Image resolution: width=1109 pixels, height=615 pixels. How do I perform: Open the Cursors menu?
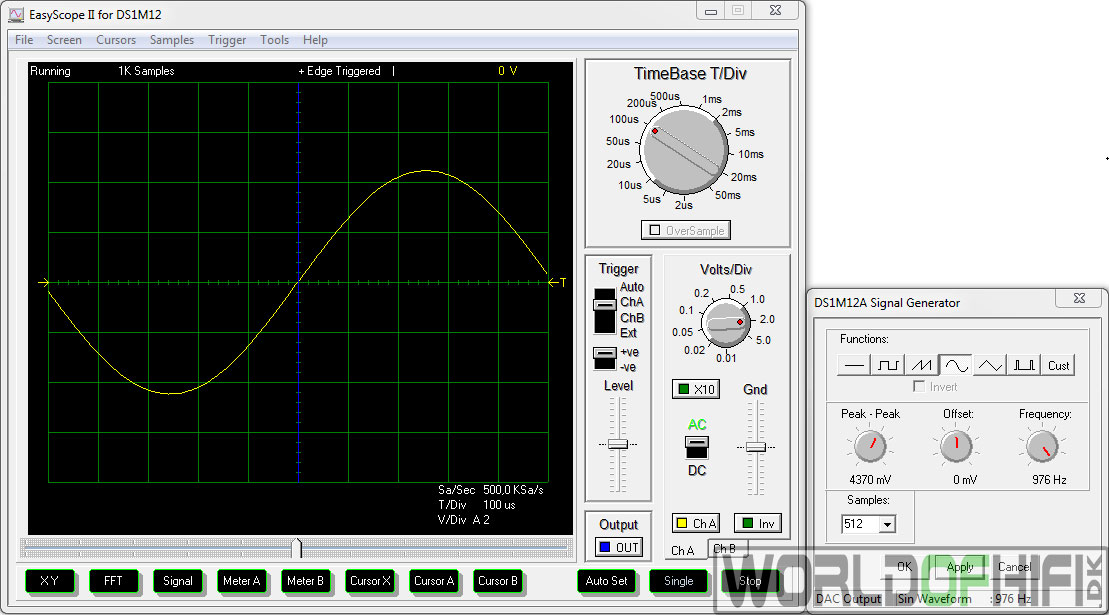[116, 40]
